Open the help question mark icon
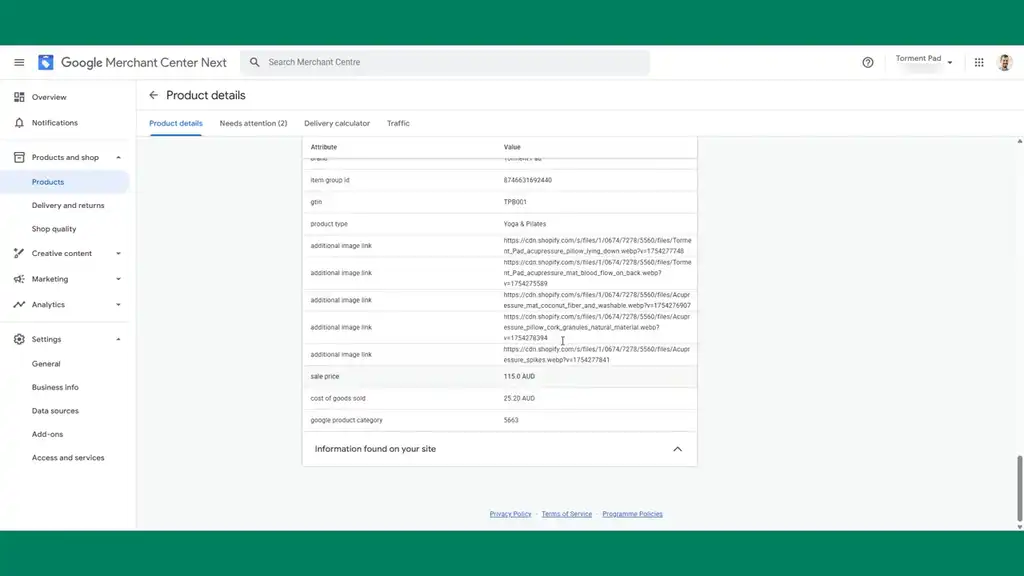The width and height of the screenshot is (1024, 576). [867, 62]
